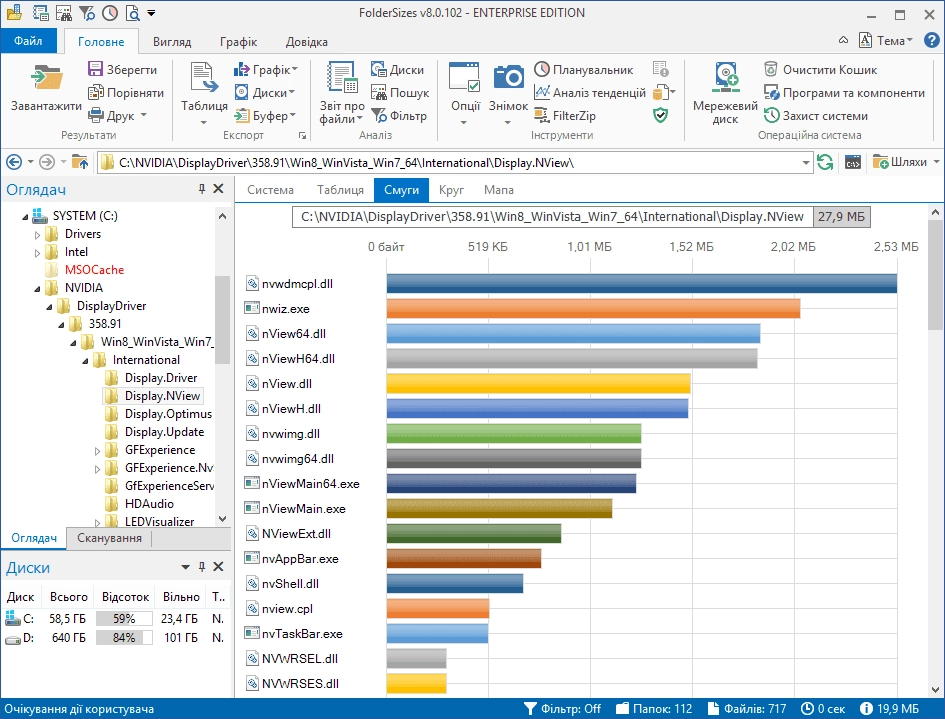Open the address bar path dropdown arrow
The width and height of the screenshot is (945, 719).
click(x=806, y=163)
